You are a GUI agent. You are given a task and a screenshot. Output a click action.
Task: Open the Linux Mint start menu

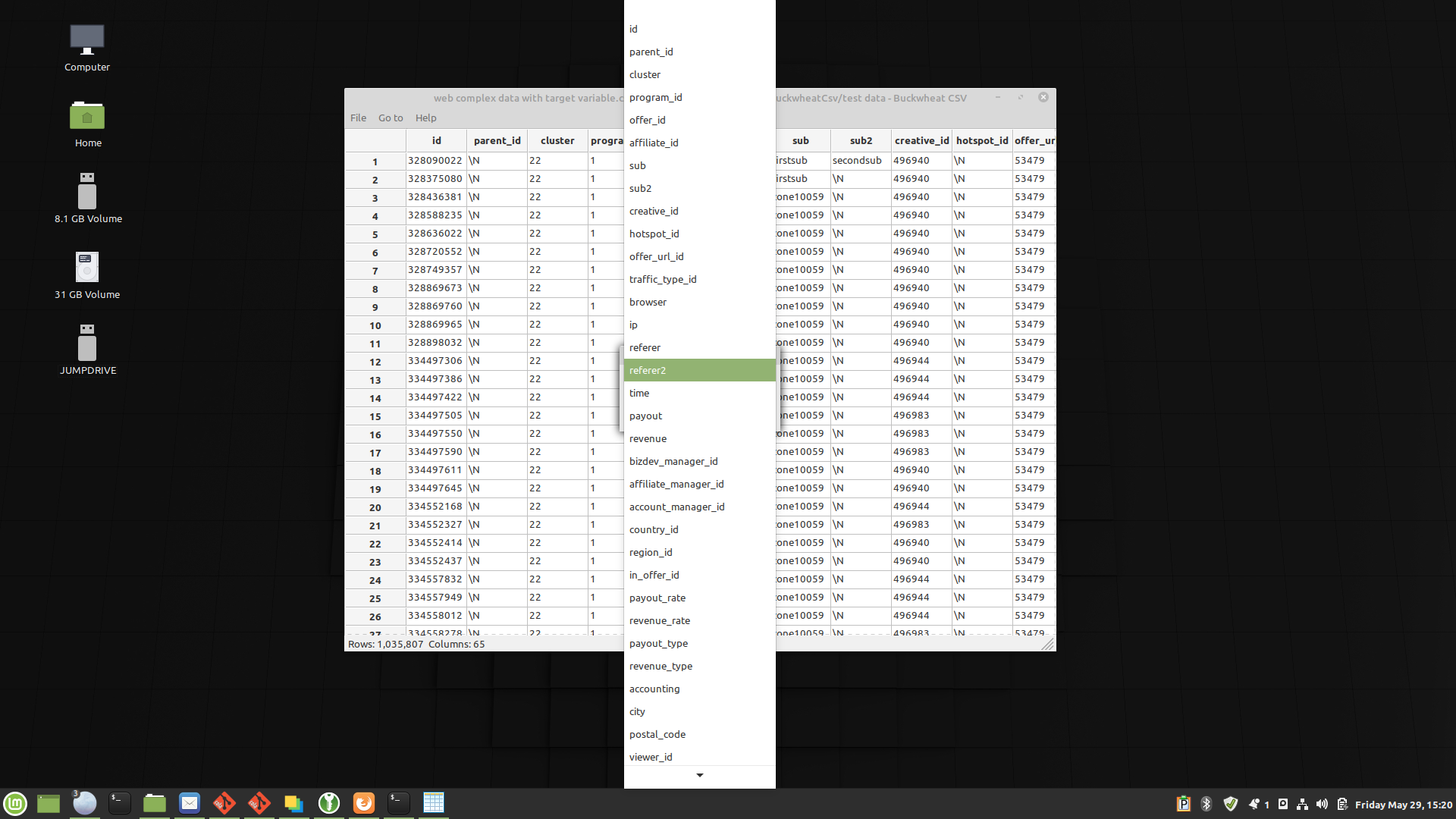pyautogui.click(x=15, y=803)
